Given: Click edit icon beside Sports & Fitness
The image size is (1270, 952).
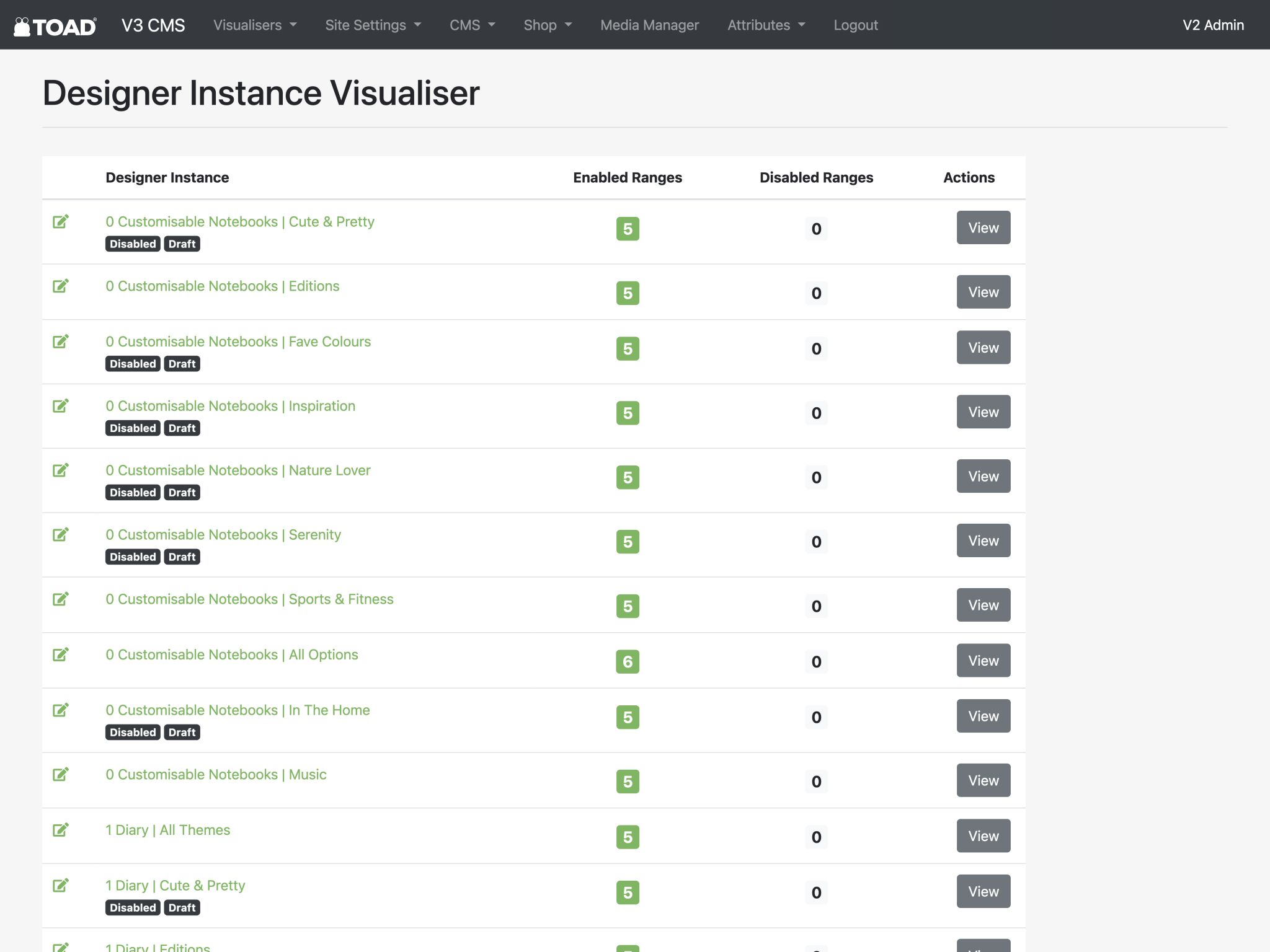Looking at the screenshot, I should [60, 599].
